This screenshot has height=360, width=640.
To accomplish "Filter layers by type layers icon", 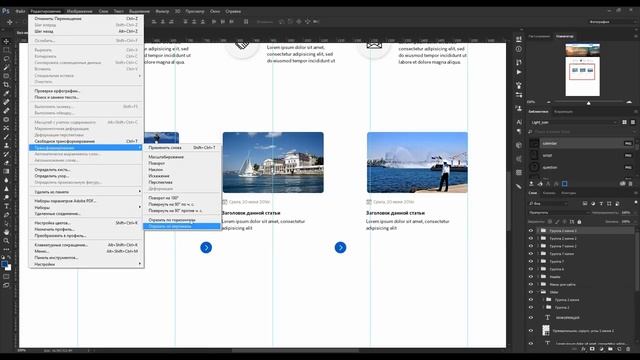I will (601, 203).
